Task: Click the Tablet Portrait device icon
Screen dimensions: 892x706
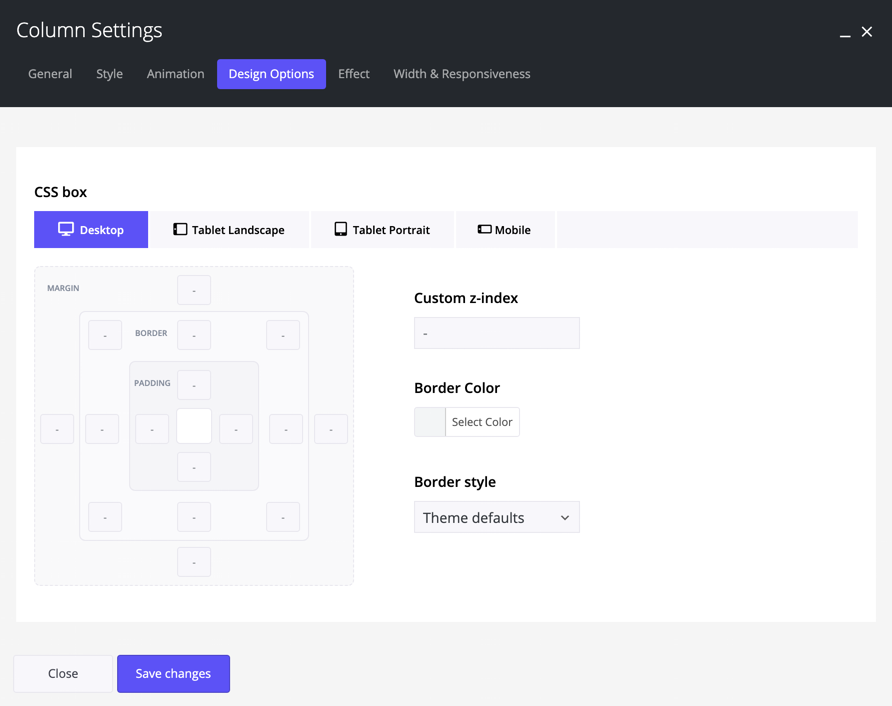Action: tap(341, 229)
